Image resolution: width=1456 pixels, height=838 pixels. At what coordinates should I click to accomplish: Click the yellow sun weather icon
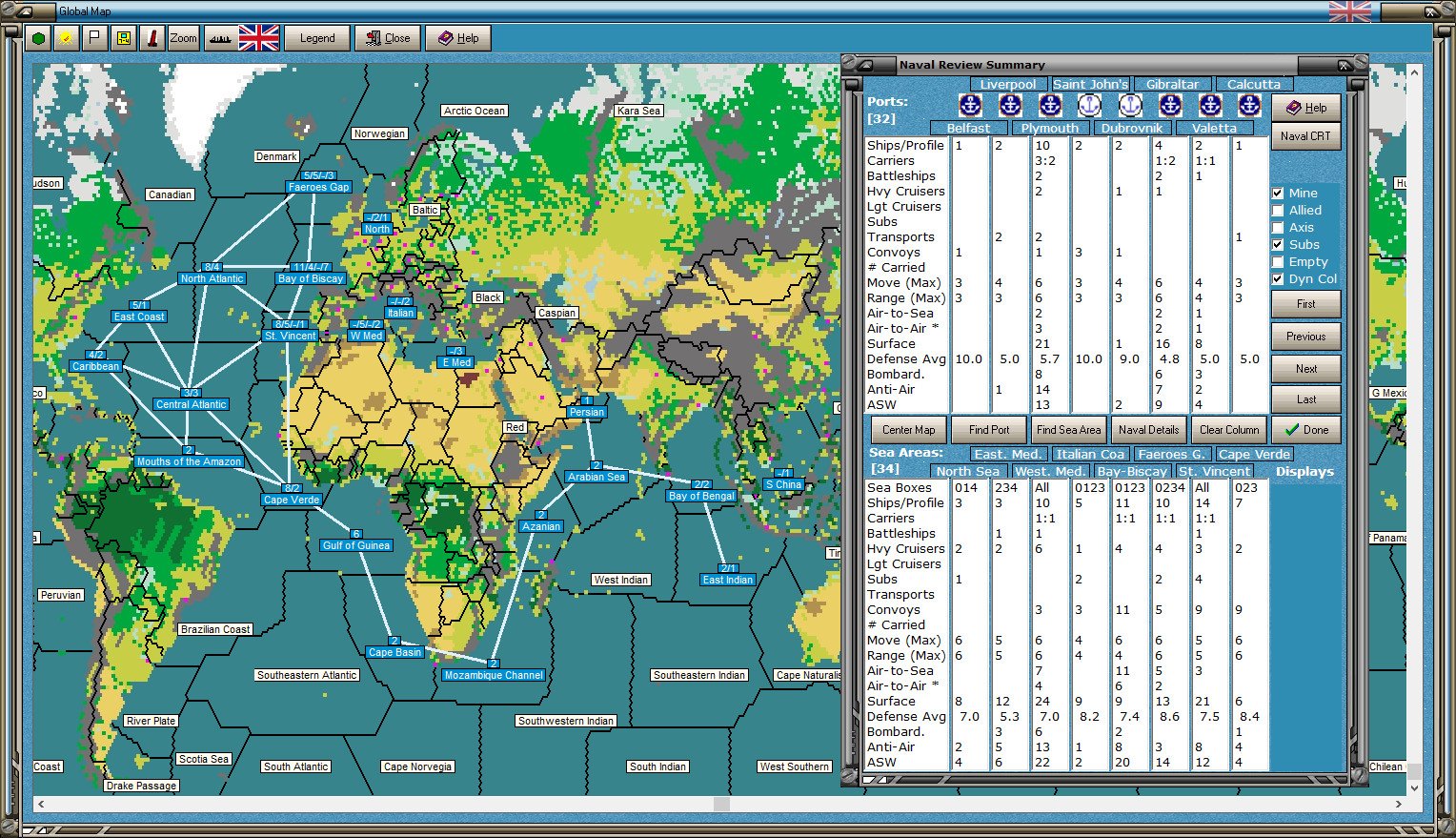pyautogui.click(x=66, y=38)
